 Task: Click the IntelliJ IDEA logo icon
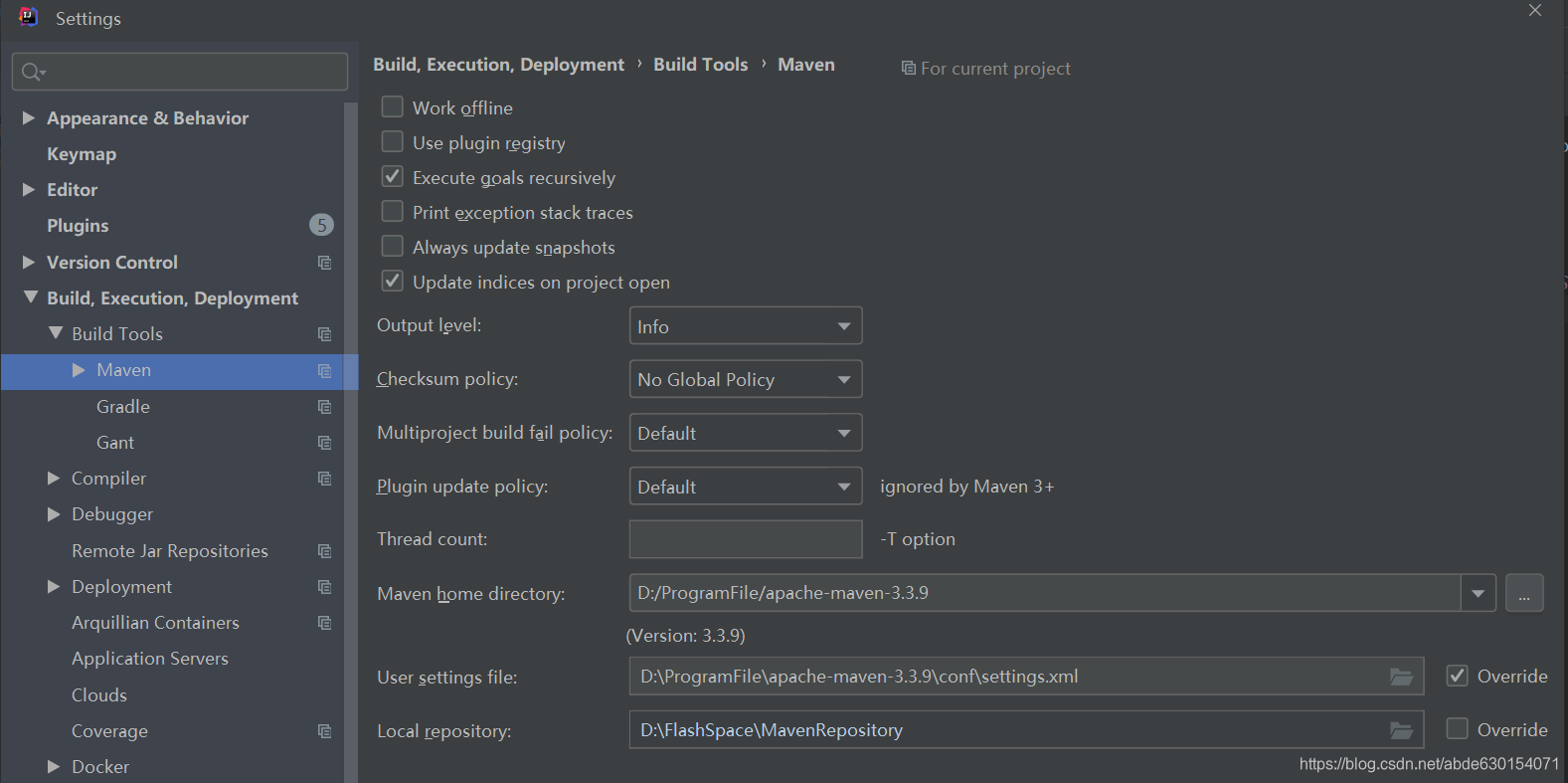point(29,17)
